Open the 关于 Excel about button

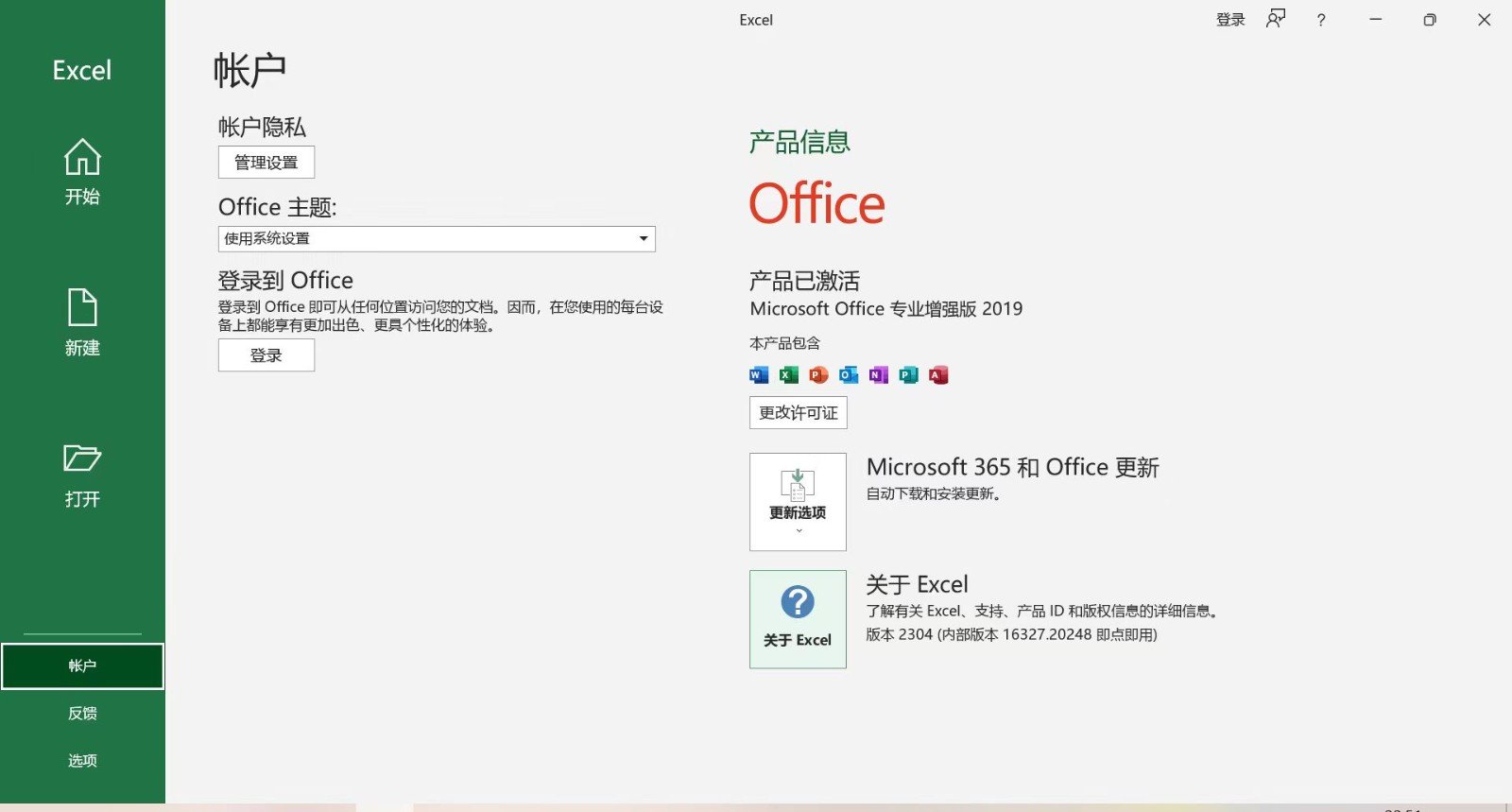798,619
